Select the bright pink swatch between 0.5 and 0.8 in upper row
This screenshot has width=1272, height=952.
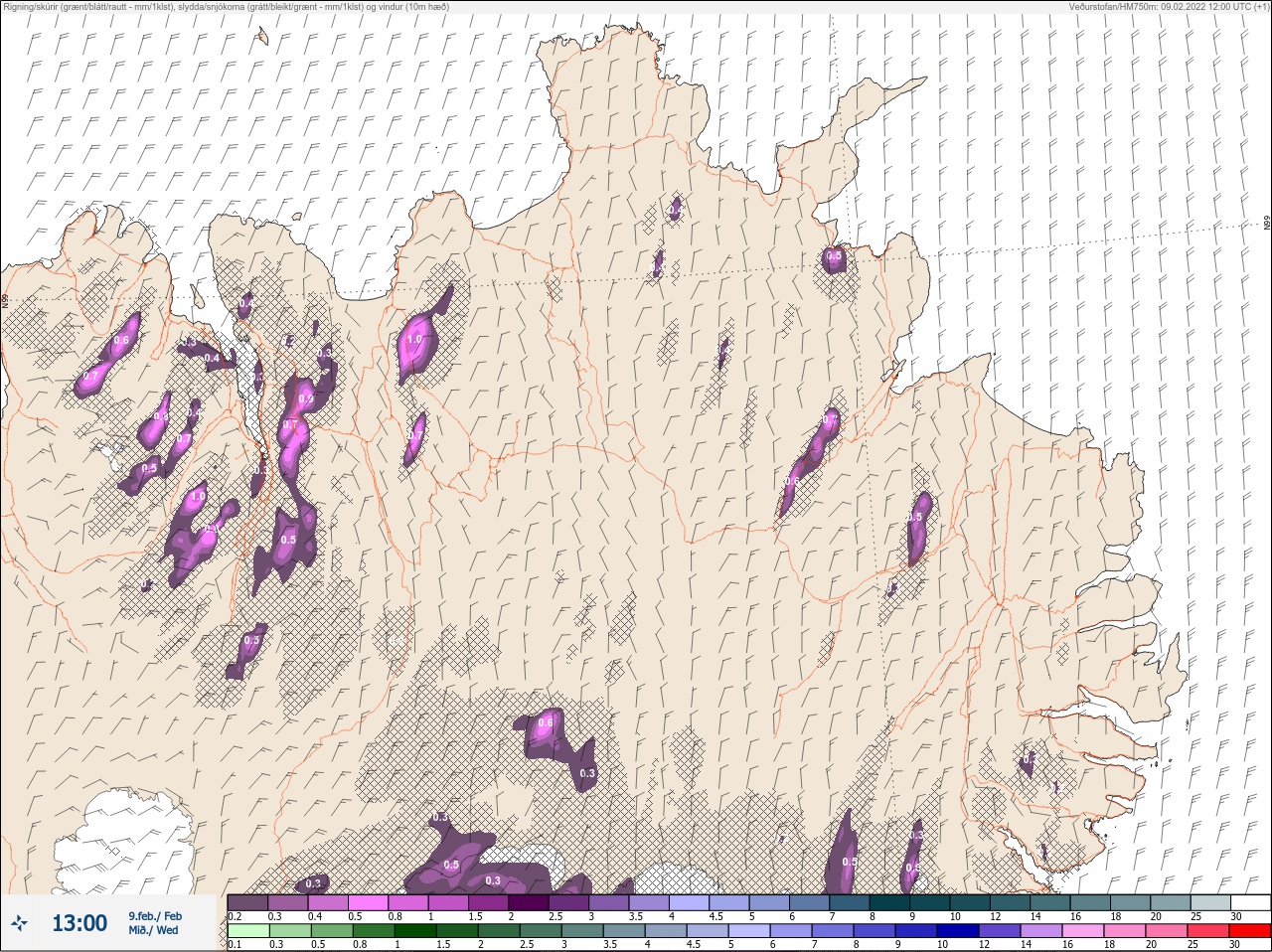click(x=368, y=902)
